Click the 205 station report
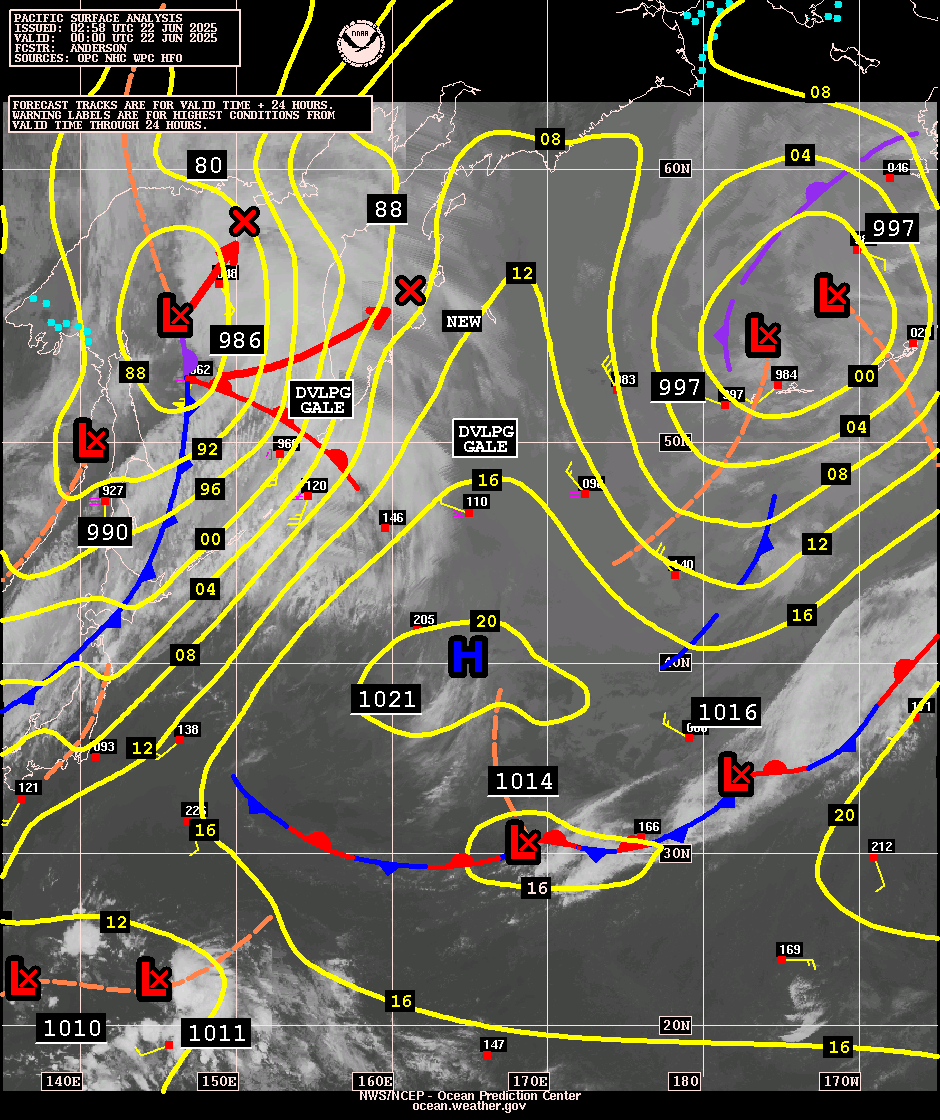The height and width of the screenshot is (1120, 940). click(x=424, y=619)
